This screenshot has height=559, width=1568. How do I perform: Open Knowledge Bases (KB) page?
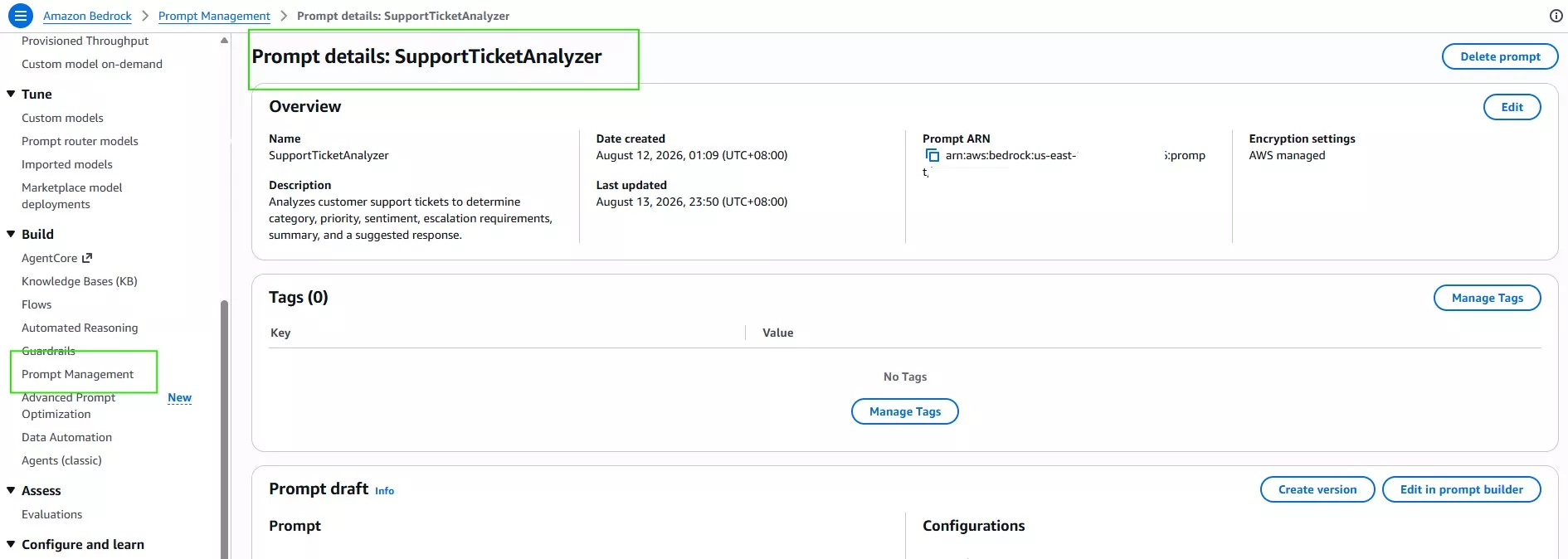80,281
